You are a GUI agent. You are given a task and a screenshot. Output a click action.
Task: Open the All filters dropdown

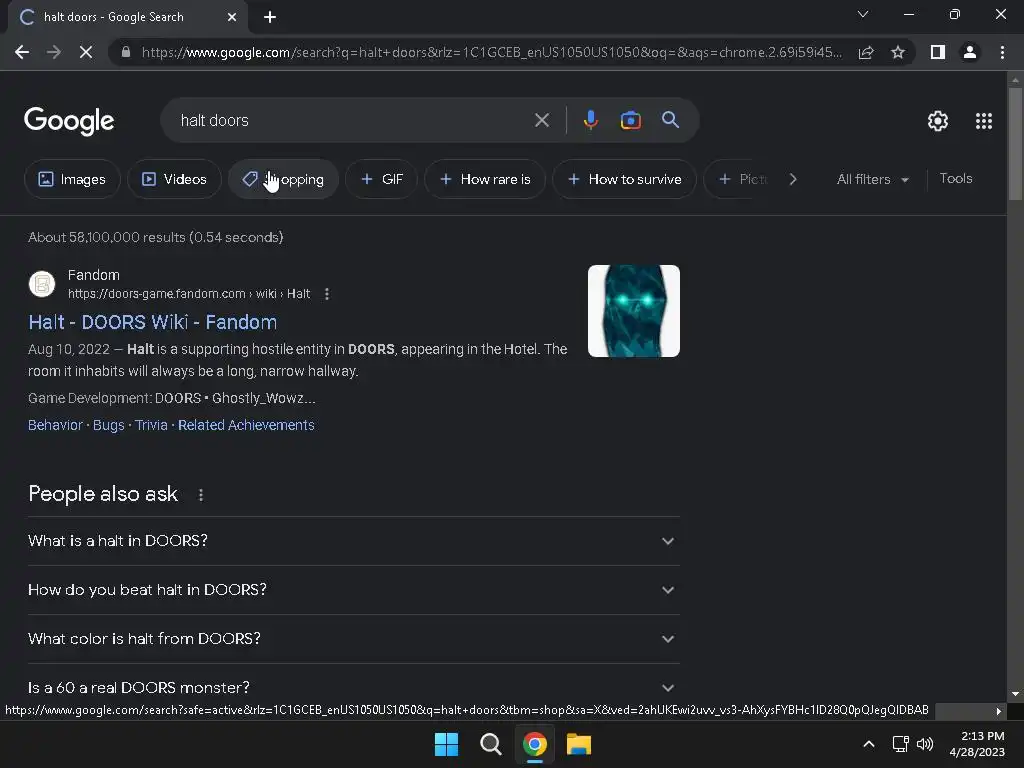click(872, 179)
